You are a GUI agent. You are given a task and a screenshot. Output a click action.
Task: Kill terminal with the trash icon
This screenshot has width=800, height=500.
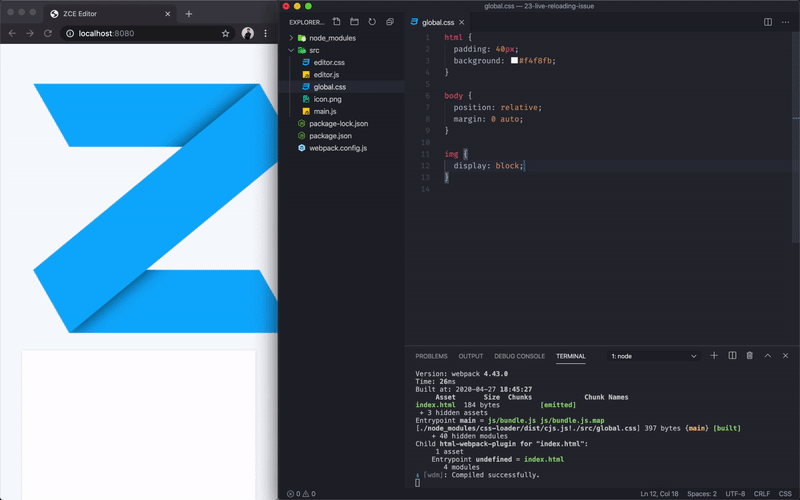749,356
